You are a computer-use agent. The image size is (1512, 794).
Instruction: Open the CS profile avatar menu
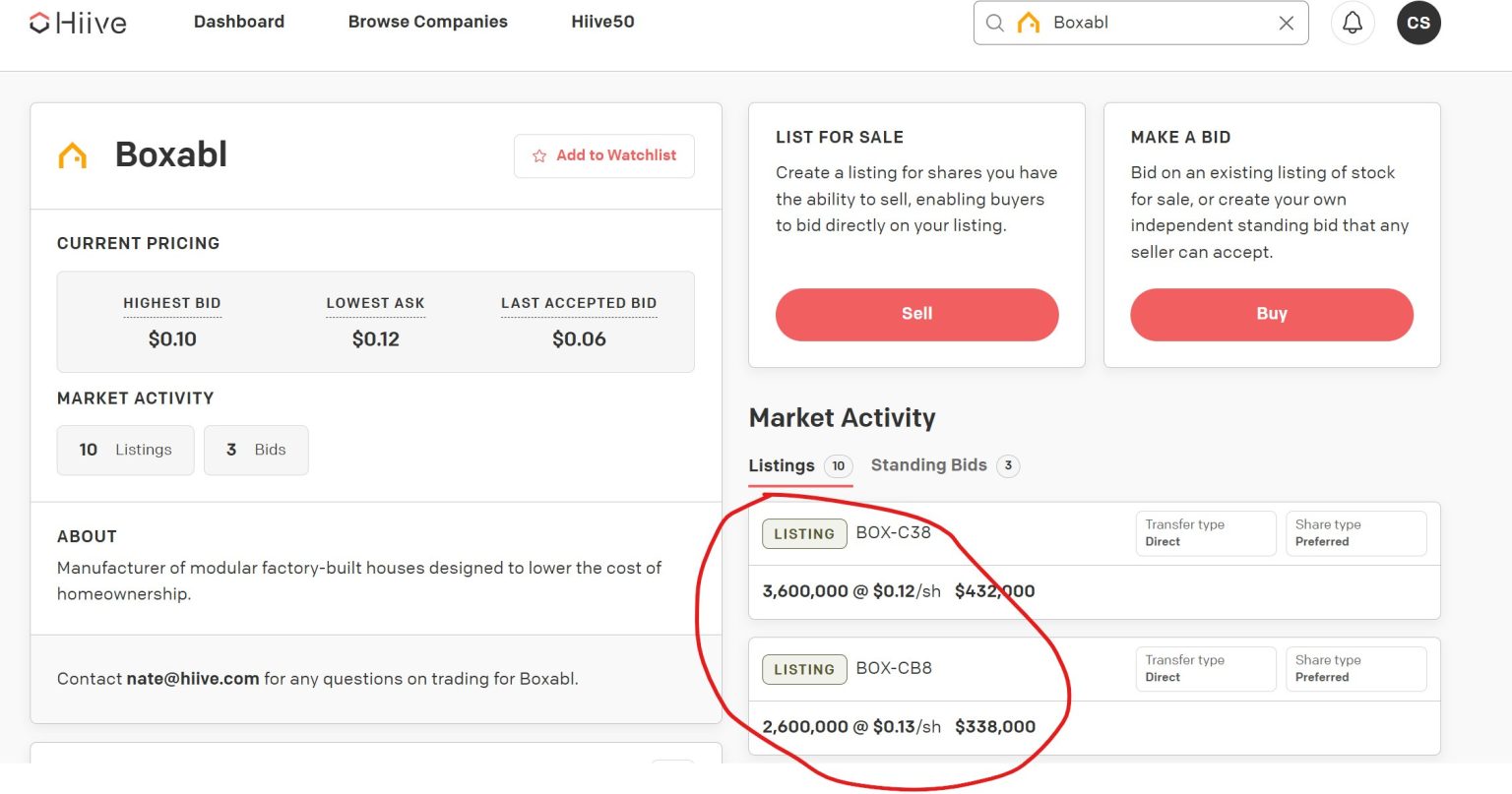1417,23
